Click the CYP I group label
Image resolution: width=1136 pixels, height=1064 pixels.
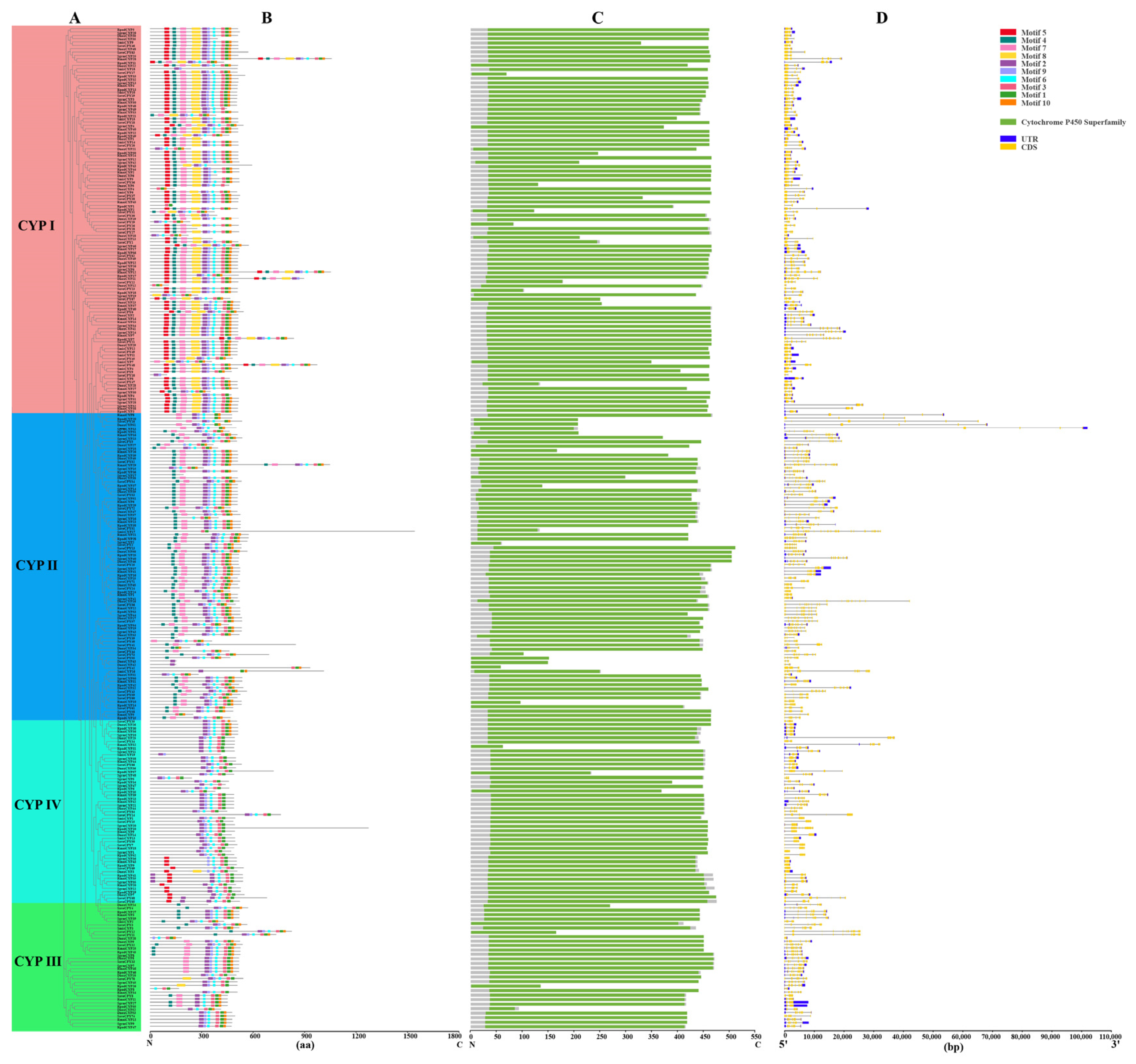pos(37,226)
